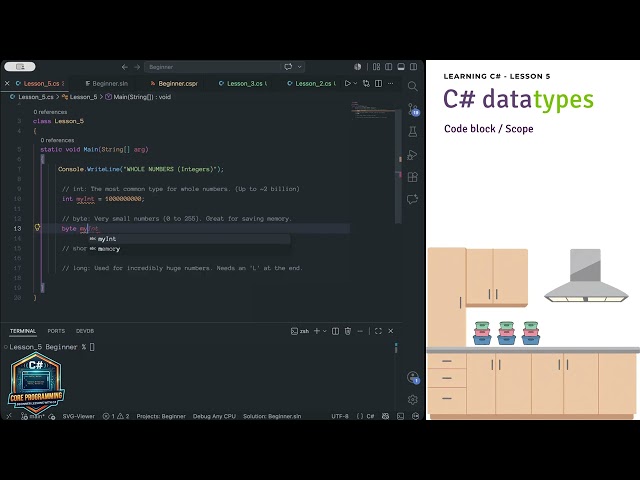This screenshot has width=640, height=480.
Task: Click the 0 references lens above class Lesson_5
Action: [x=50, y=112]
